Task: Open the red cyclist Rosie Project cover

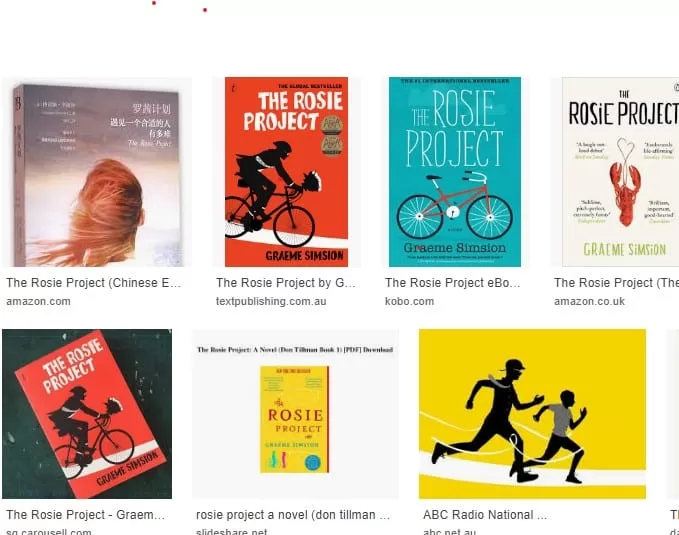Action: pos(286,172)
